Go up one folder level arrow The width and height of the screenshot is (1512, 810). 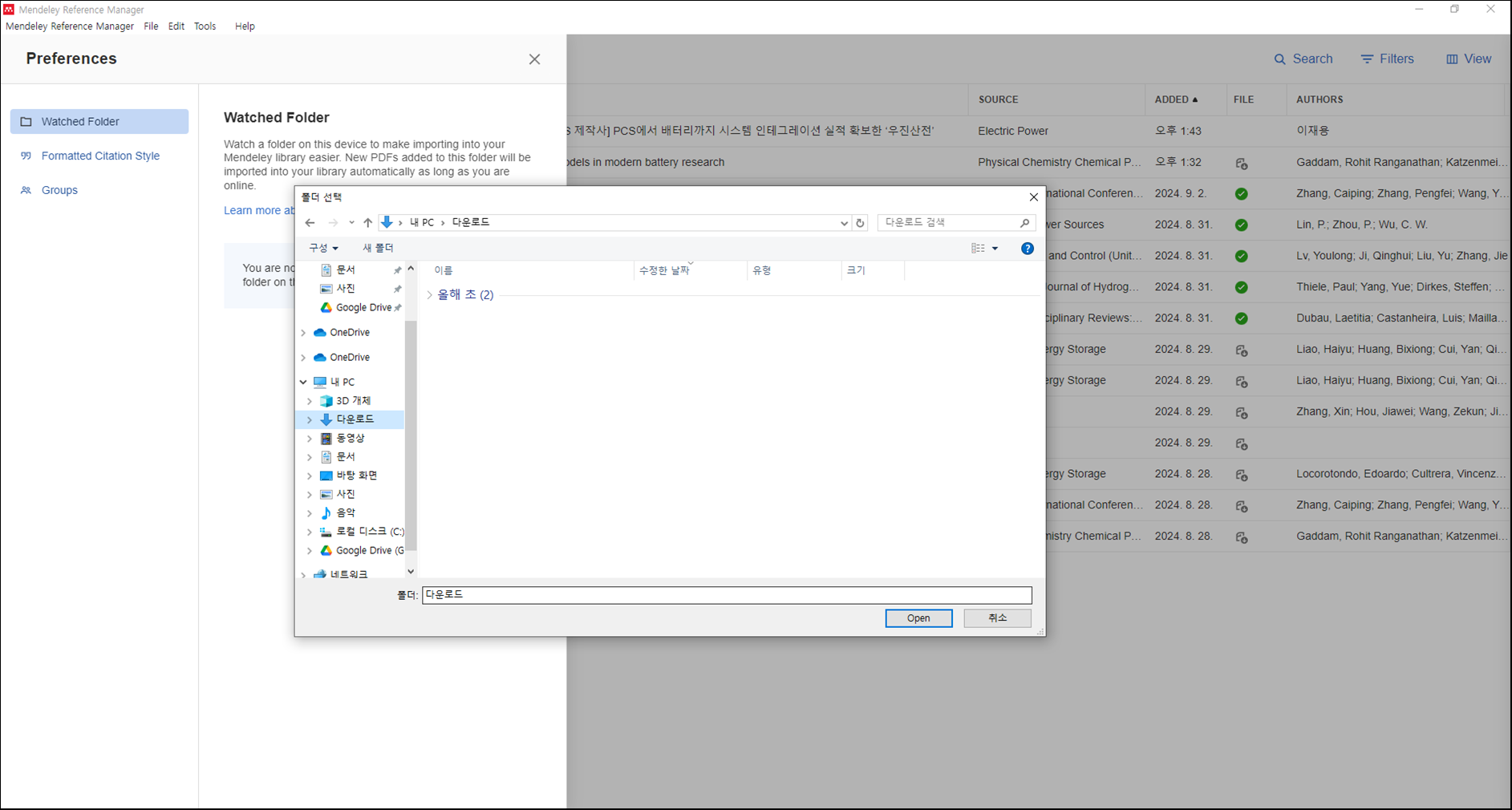(368, 223)
